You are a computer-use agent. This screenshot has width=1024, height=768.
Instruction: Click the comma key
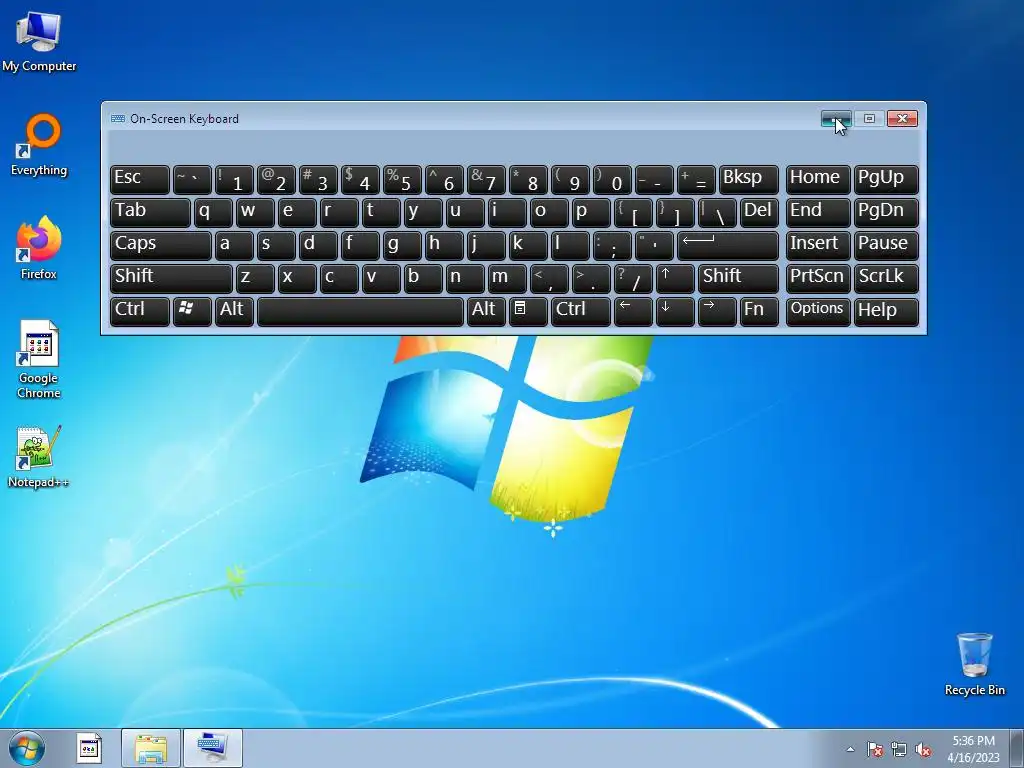point(549,278)
